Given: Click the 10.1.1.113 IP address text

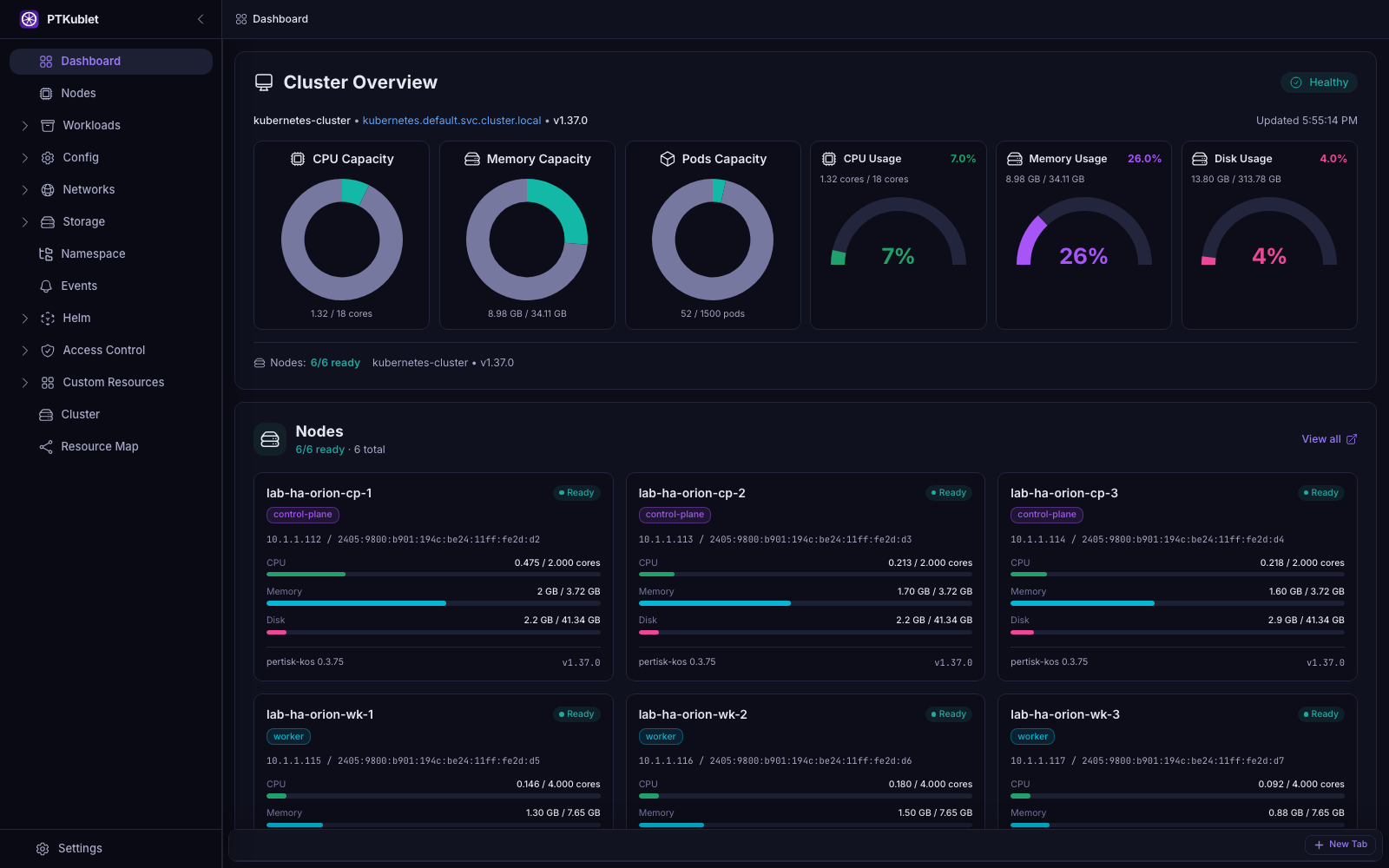Looking at the screenshot, I should point(666,540).
